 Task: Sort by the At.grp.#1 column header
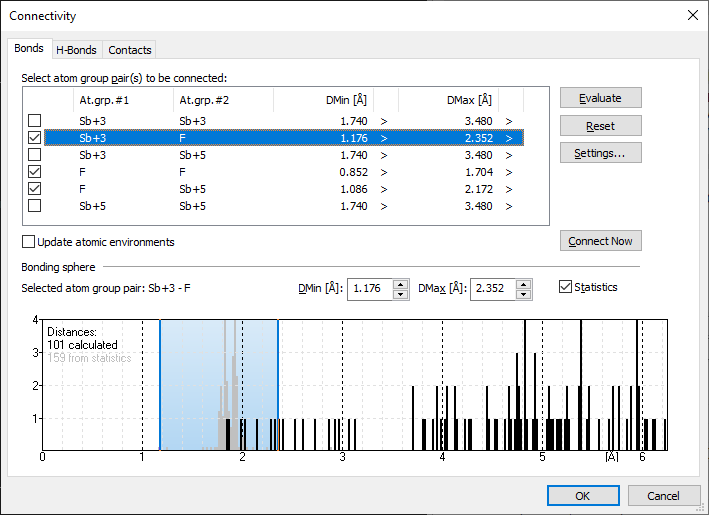tap(103, 99)
